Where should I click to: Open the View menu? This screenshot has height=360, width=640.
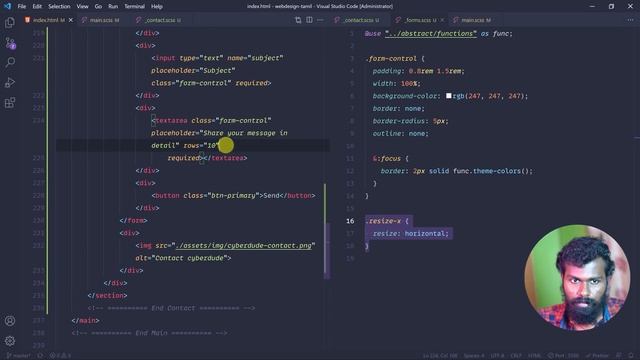[x=82, y=7]
